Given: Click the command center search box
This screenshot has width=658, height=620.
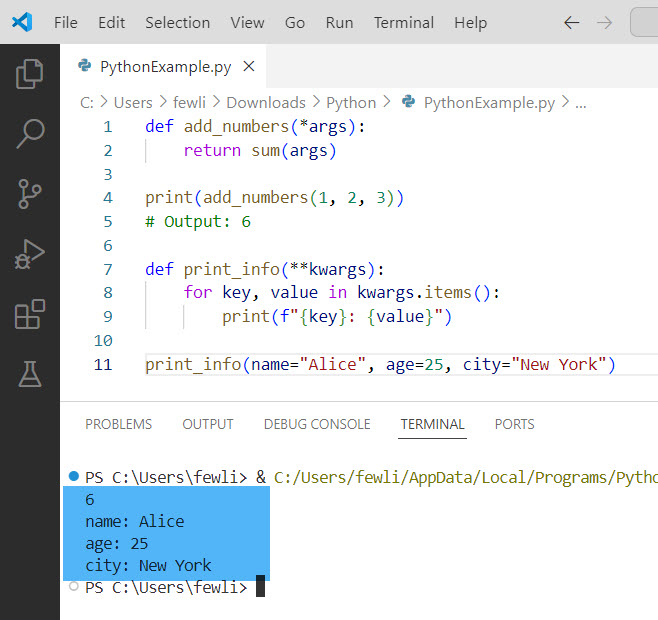Looking at the screenshot, I should (x=644, y=23).
